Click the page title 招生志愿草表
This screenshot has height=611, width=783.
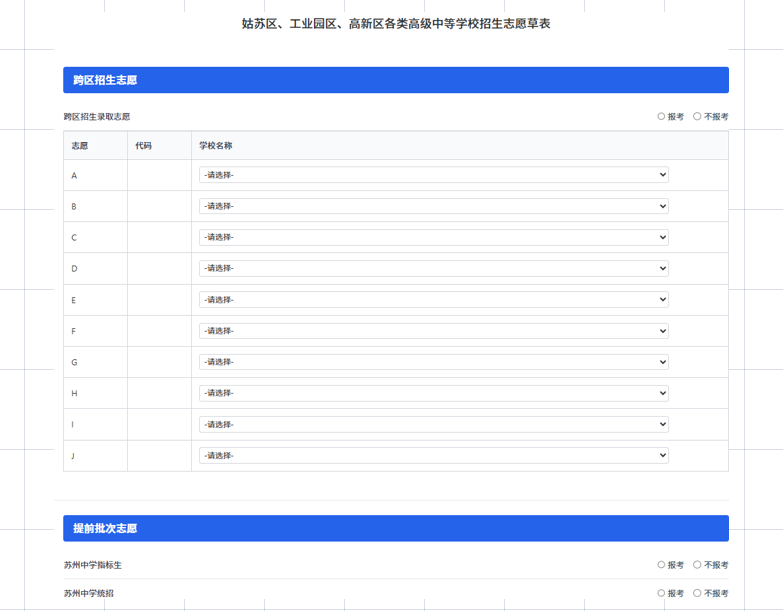point(396,23)
